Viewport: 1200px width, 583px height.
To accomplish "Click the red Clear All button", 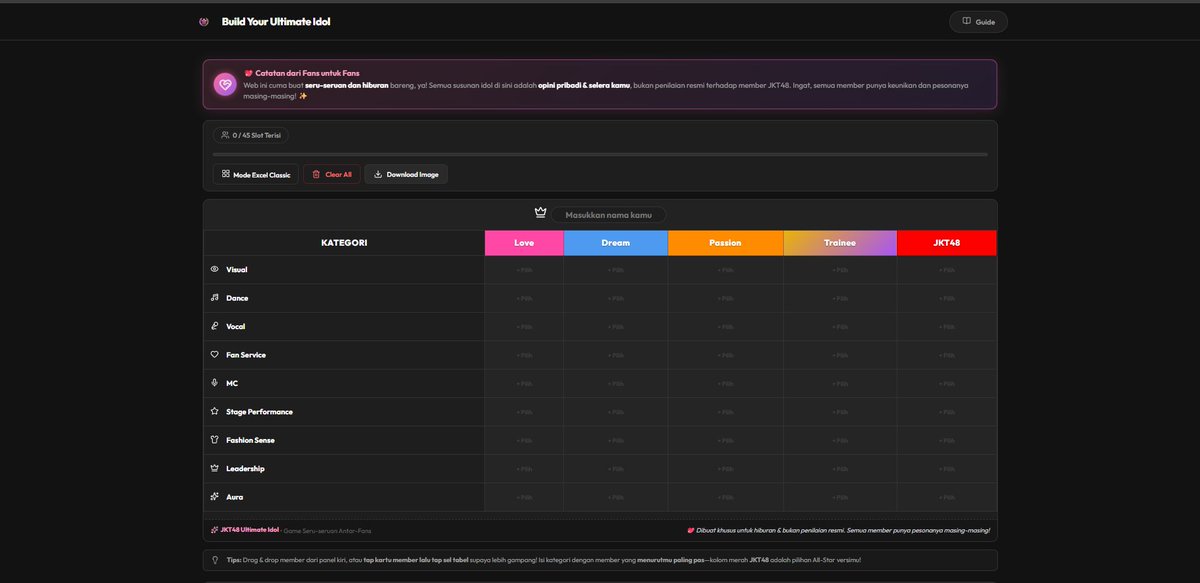I will (x=332, y=174).
